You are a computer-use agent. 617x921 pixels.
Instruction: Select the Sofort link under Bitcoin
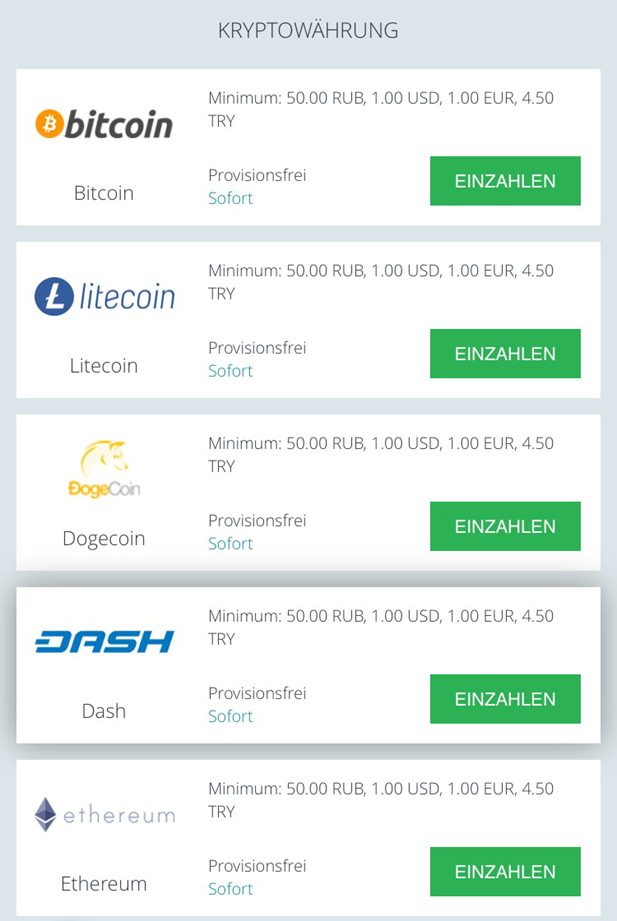pos(230,198)
